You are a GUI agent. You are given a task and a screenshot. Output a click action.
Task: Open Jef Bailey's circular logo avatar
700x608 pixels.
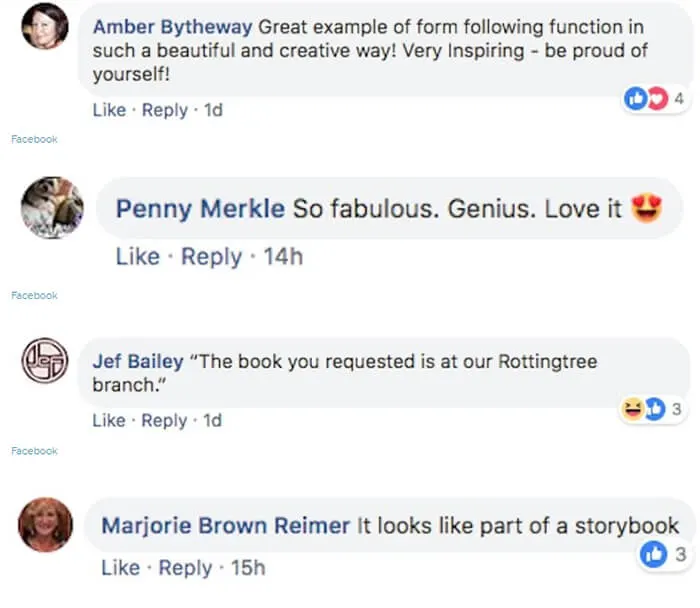coord(45,360)
